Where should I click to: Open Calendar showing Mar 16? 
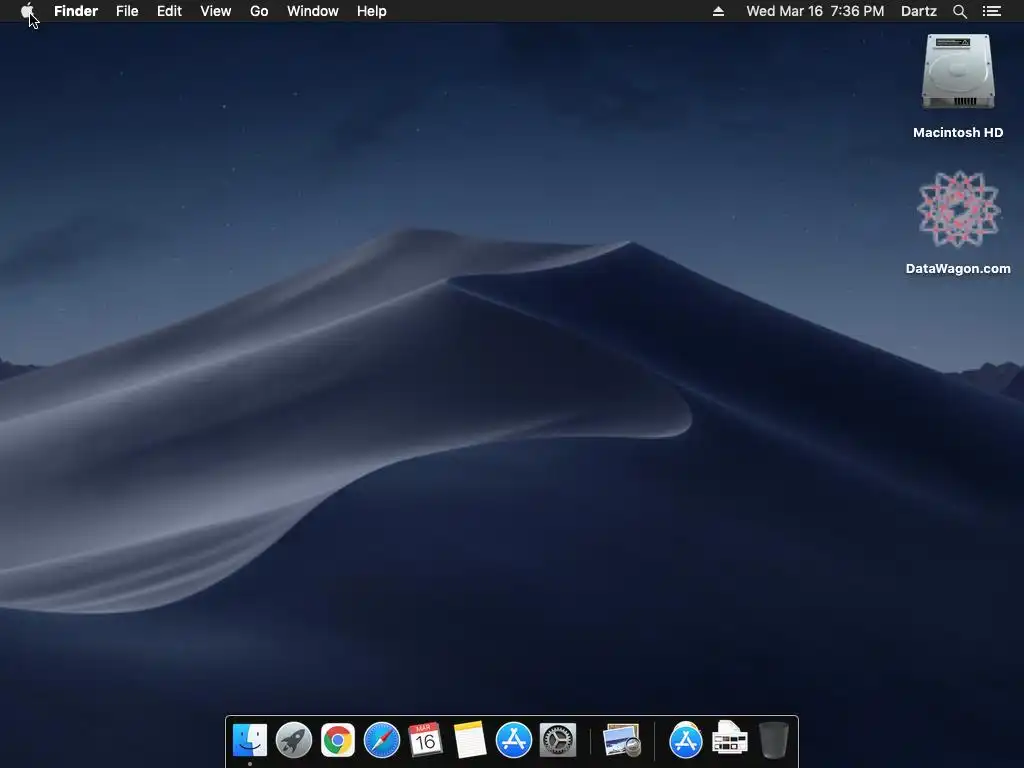click(x=425, y=741)
